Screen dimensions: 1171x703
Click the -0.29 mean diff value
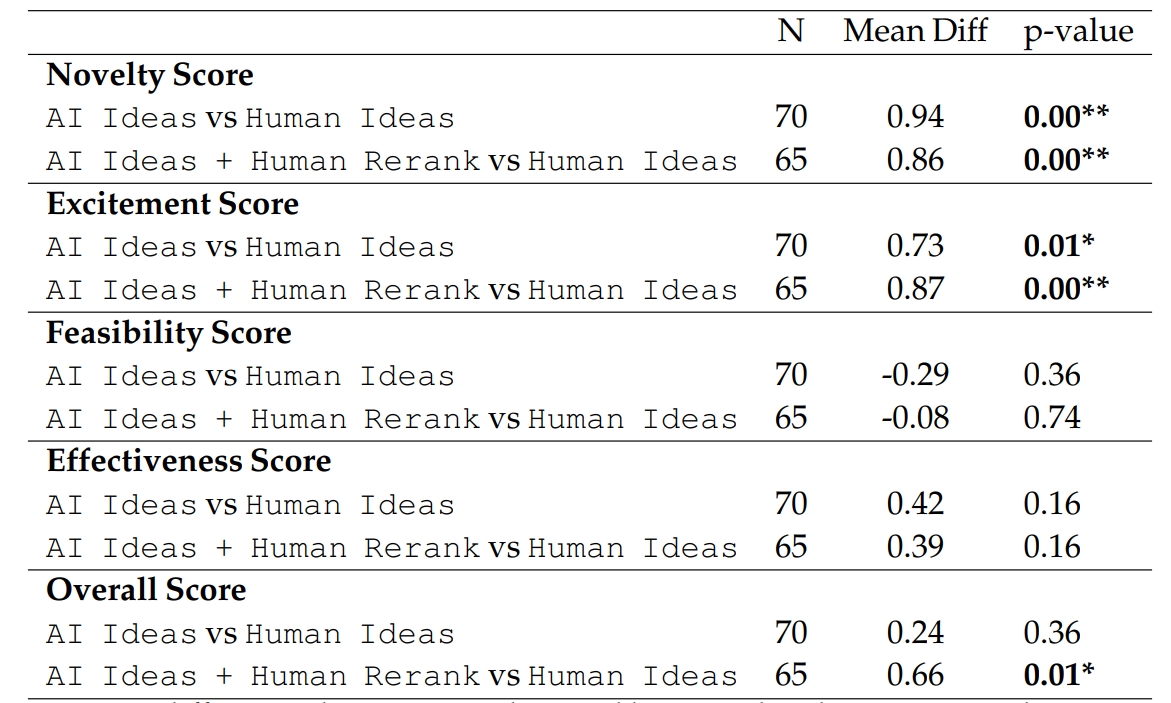914,376
